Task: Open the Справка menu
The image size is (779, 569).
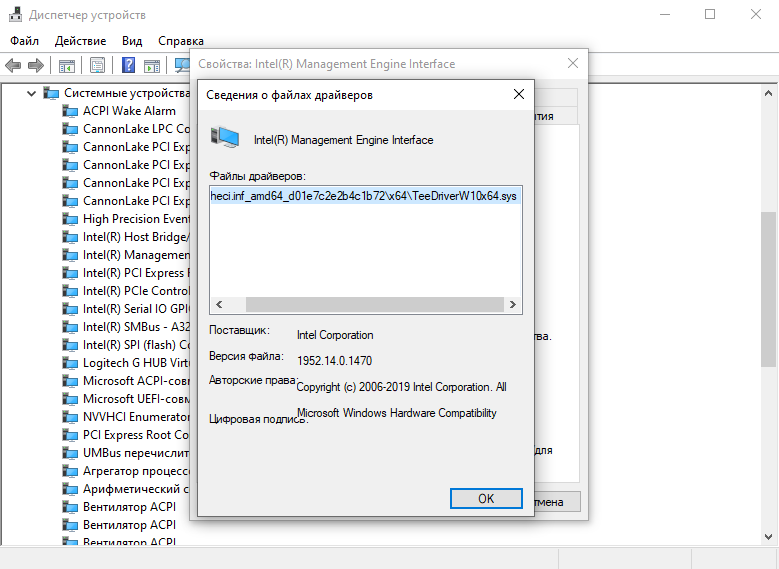Action: pyautogui.click(x=181, y=41)
